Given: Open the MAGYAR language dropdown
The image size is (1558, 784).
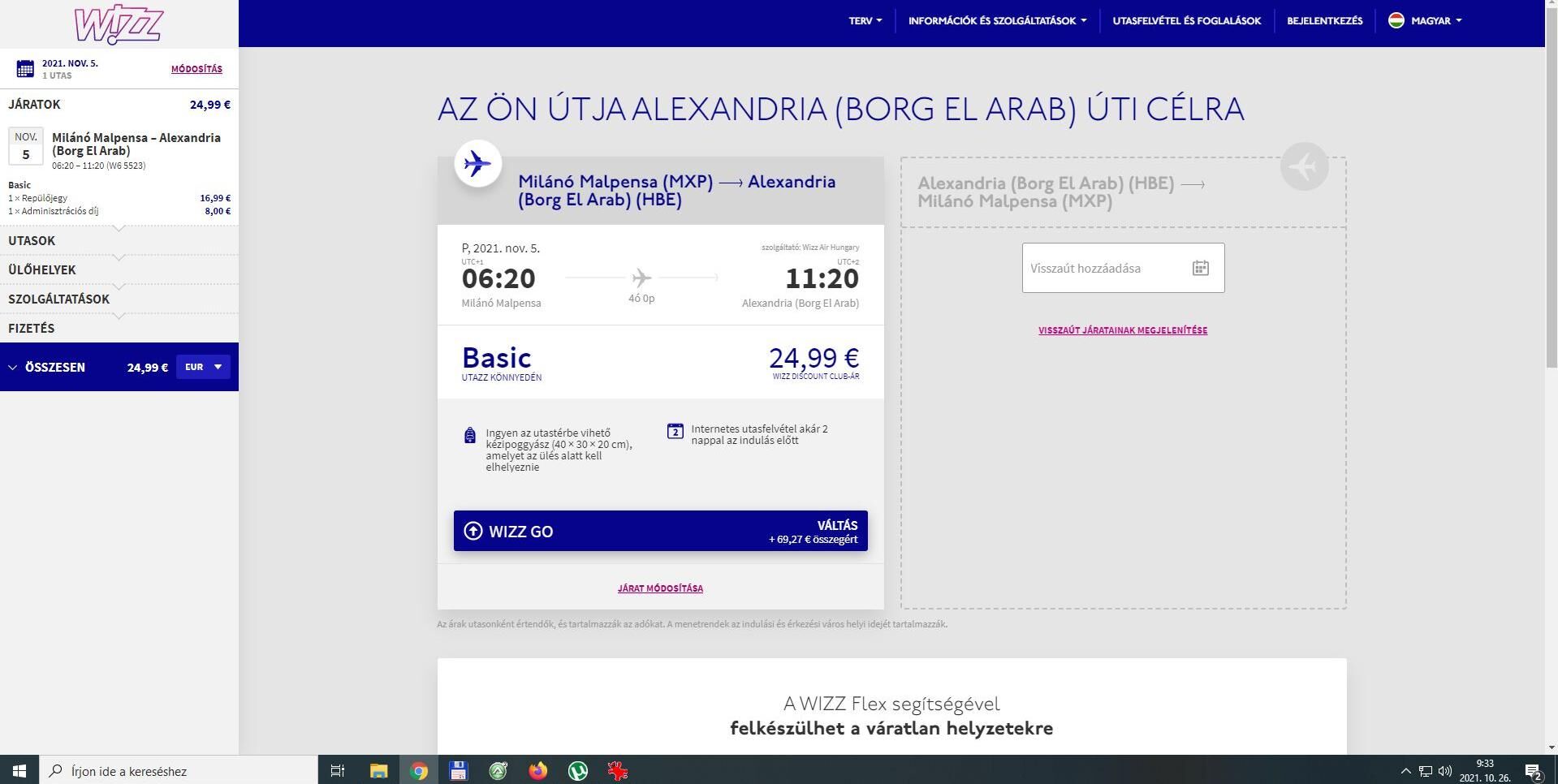Looking at the screenshot, I should (x=1426, y=21).
